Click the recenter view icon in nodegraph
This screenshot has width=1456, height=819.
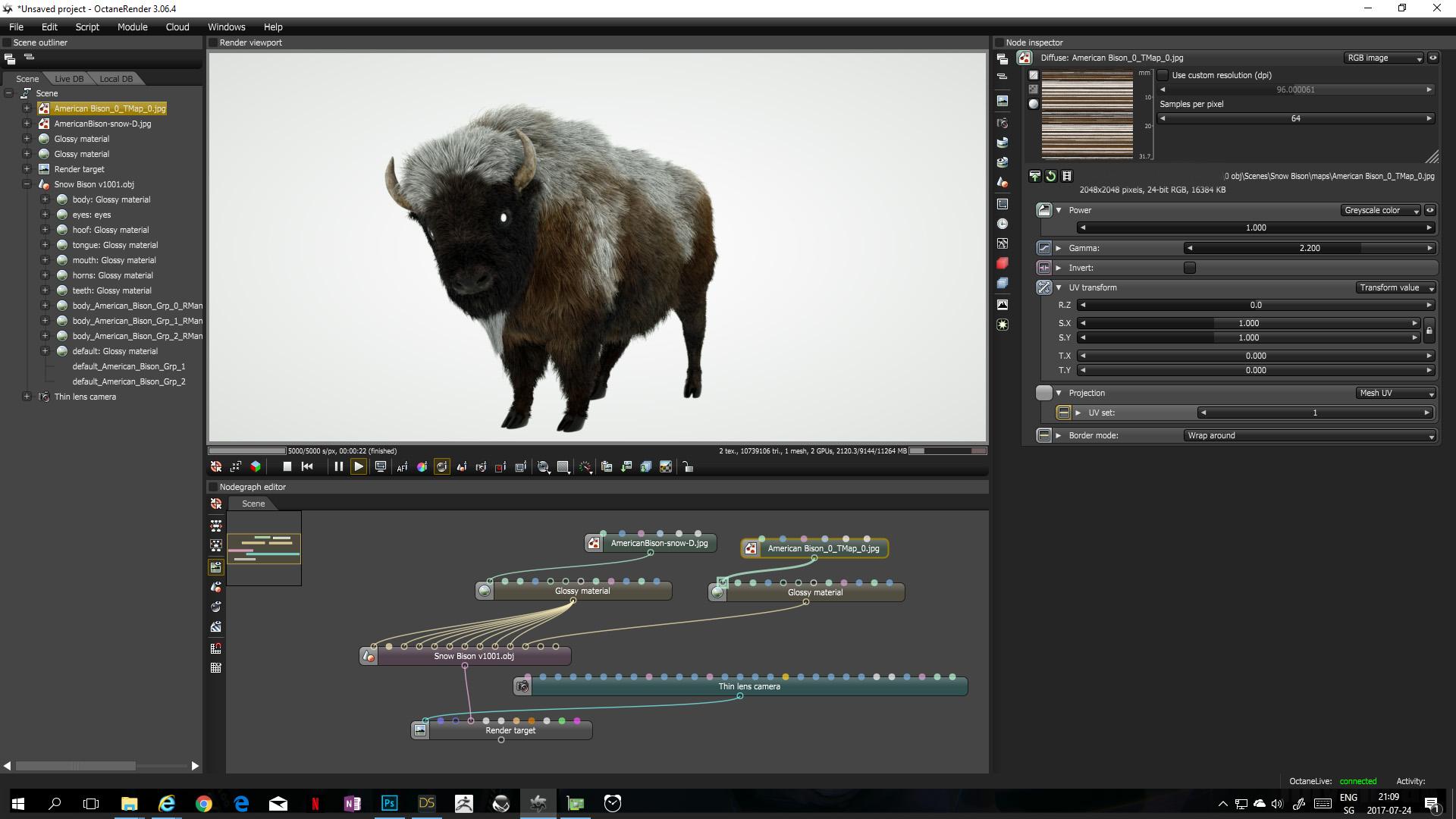click(x=216, y=504)
